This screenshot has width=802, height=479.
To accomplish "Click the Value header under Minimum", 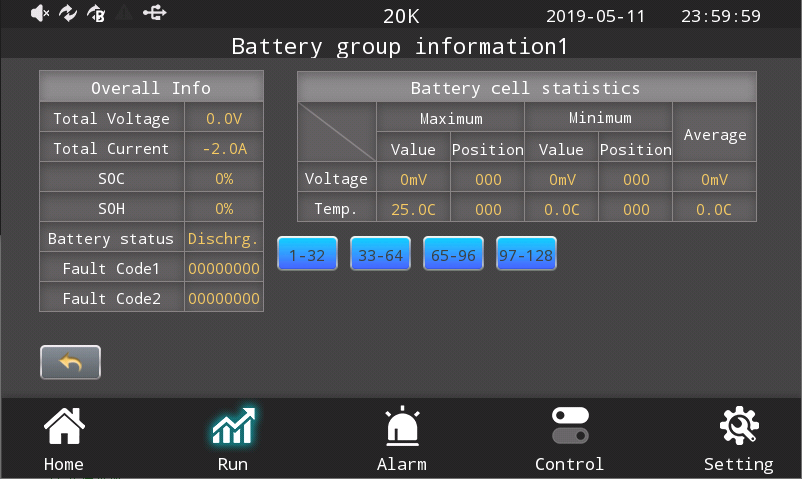I will click(561, 149).
